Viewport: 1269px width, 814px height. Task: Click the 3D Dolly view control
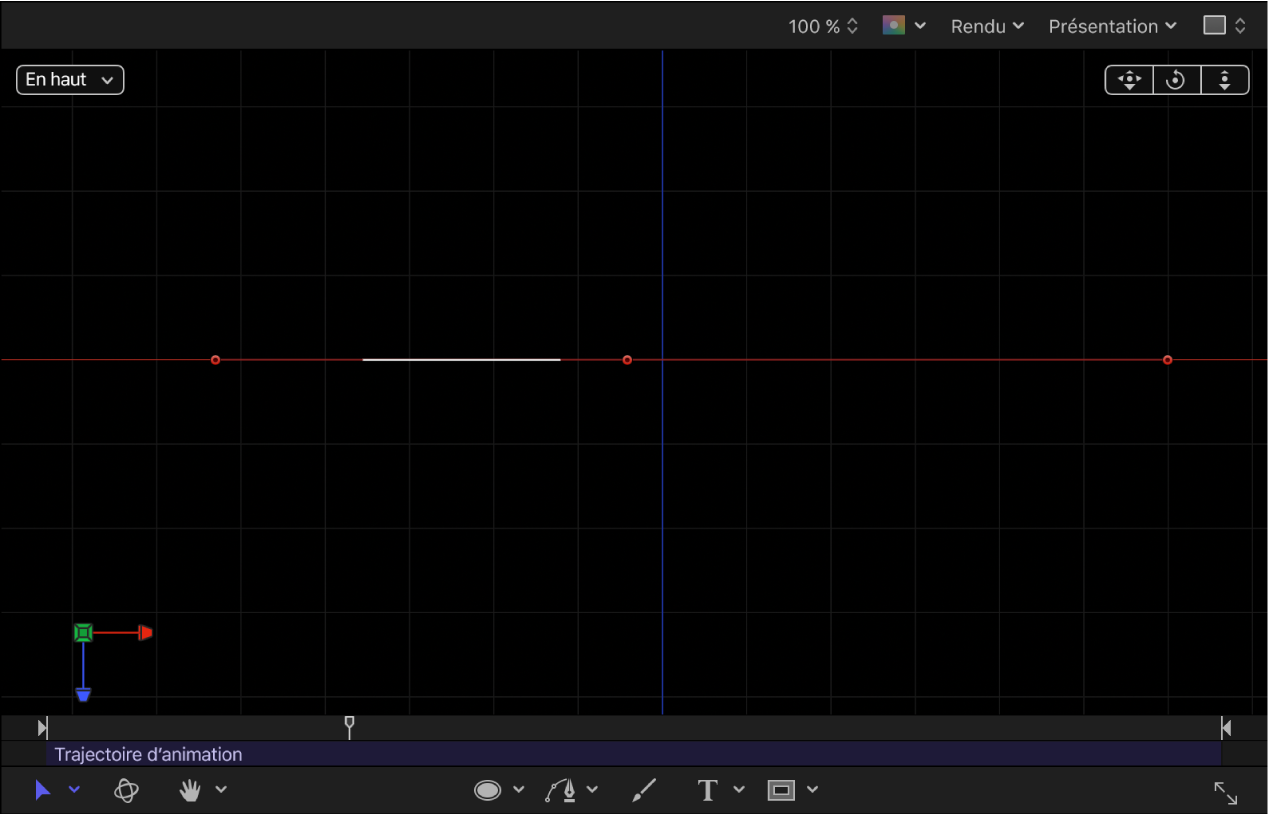[1224, 80]
